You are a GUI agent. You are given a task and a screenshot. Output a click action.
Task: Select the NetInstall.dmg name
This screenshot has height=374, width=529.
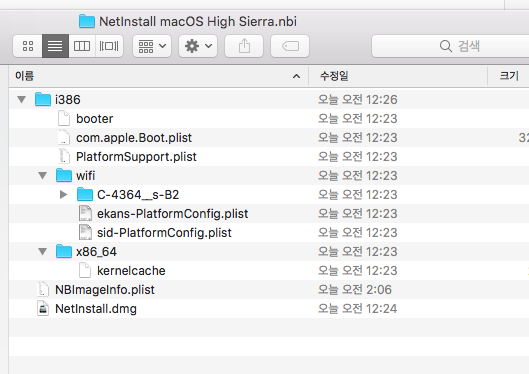pyautogui.click(x=96, y=309)
